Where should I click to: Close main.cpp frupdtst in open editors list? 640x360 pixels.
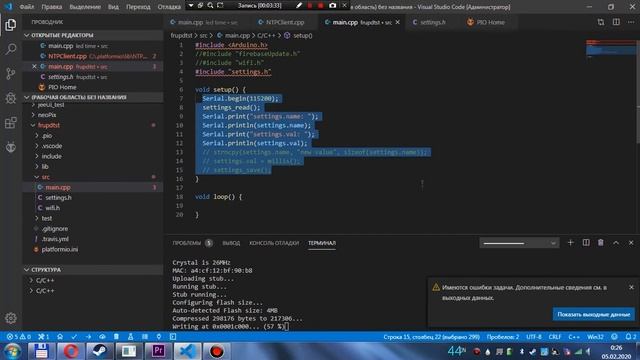coord(34,66)
